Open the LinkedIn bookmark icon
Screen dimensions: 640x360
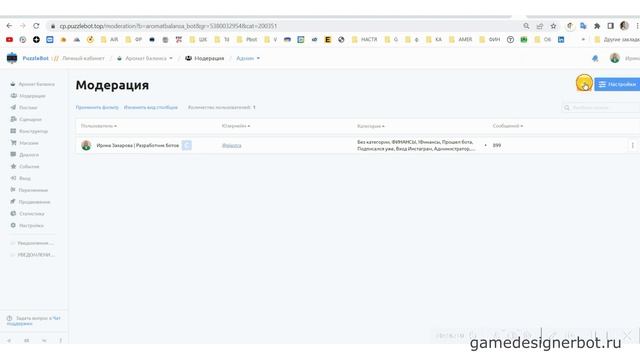pos(561,40)
